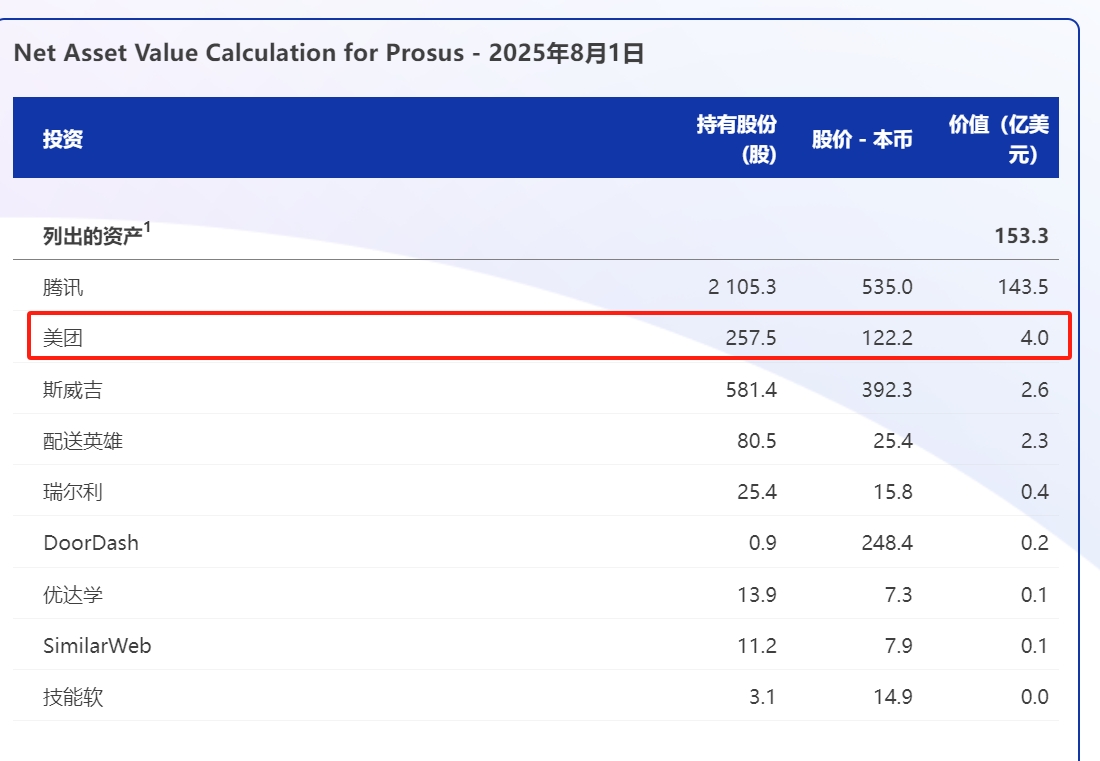Viewport: 1100px width, 761px height.
Task: Click 腾讯 shares held 2 105.3
Action: tap(742, 287)
